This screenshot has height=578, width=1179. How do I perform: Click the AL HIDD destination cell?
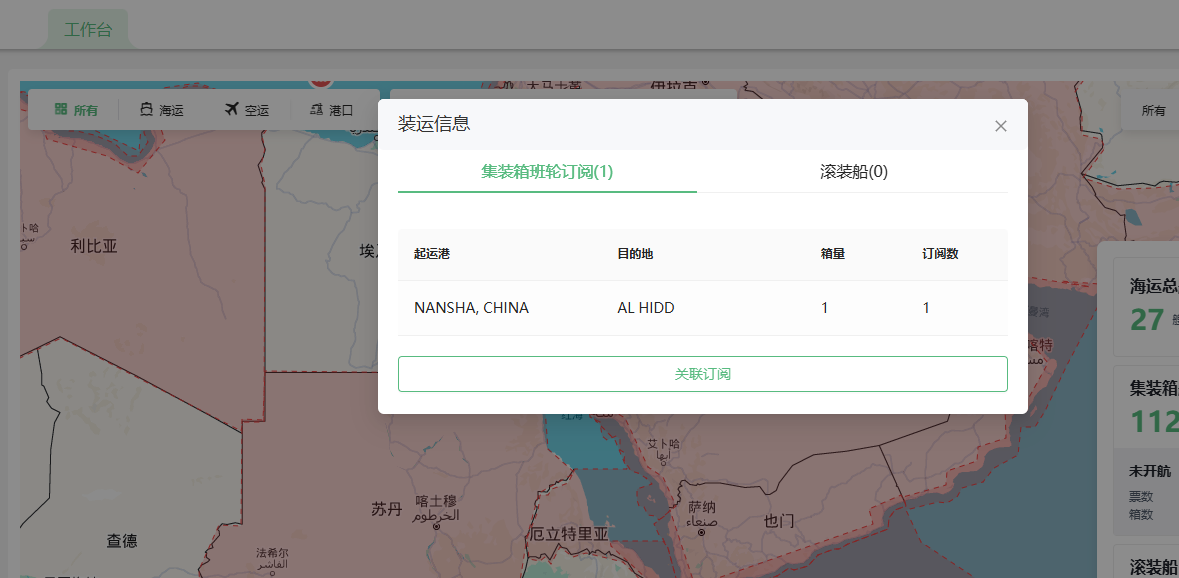(646, 308)
